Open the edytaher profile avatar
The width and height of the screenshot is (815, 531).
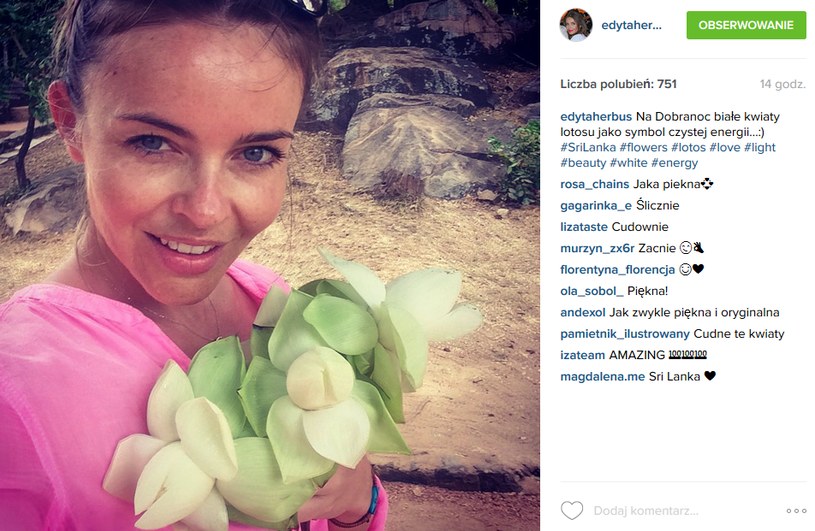point(575,25)
